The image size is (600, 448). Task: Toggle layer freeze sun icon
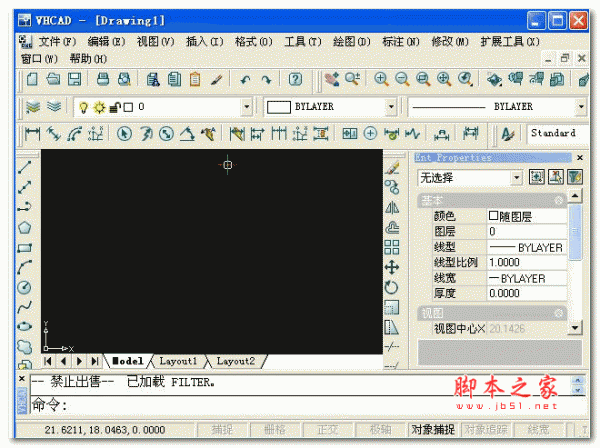[x=99, y=108]
